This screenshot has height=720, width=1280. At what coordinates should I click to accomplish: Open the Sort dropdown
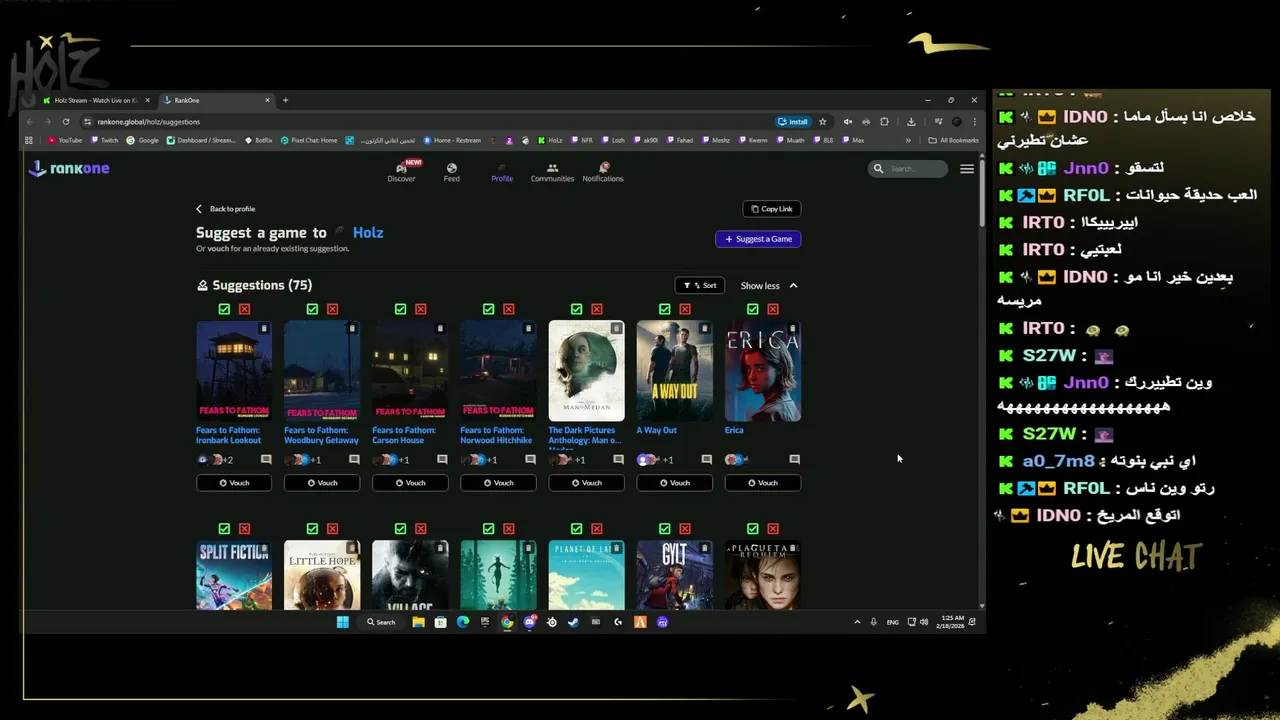700,286
